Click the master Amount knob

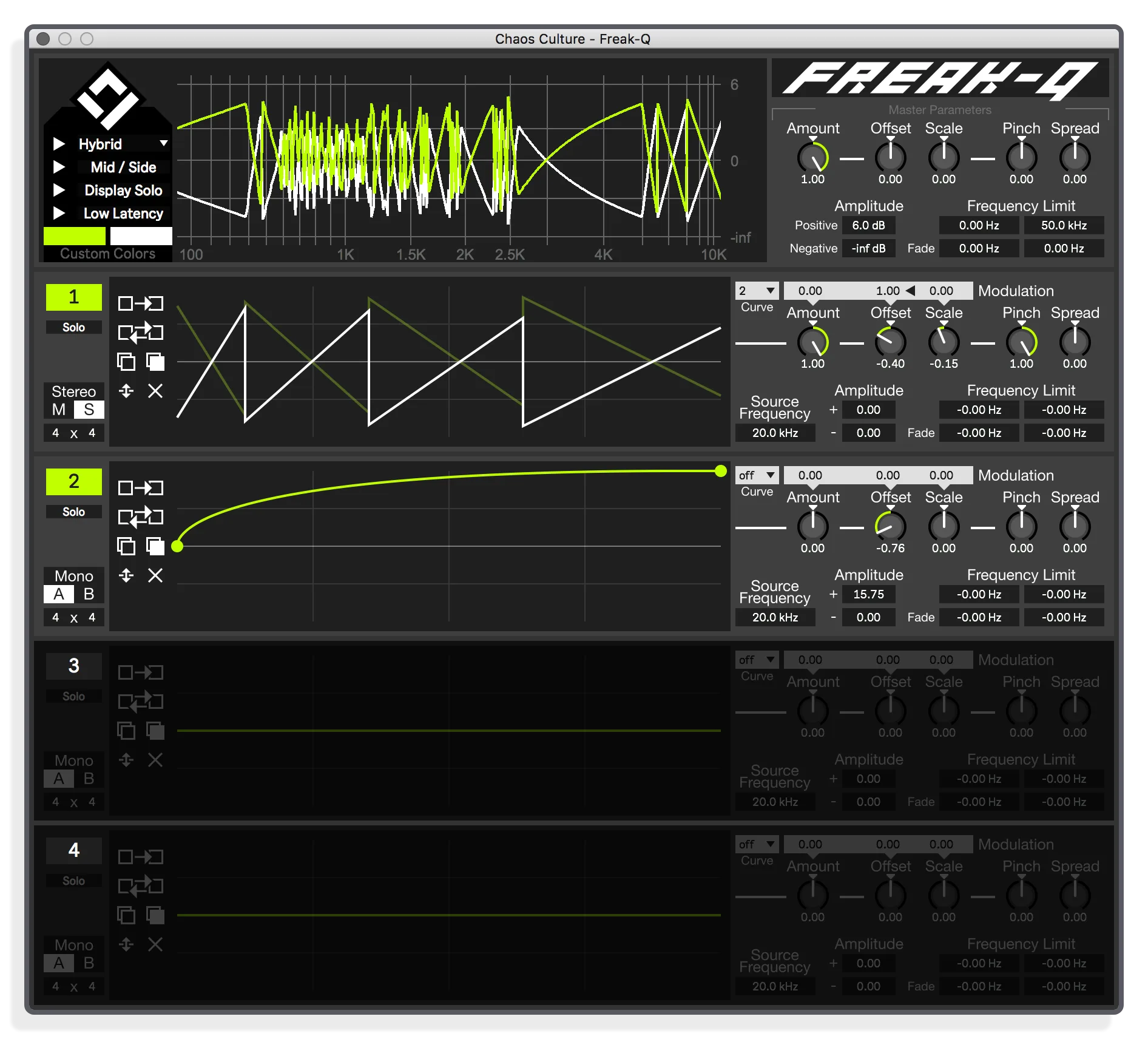coord(812,158)
